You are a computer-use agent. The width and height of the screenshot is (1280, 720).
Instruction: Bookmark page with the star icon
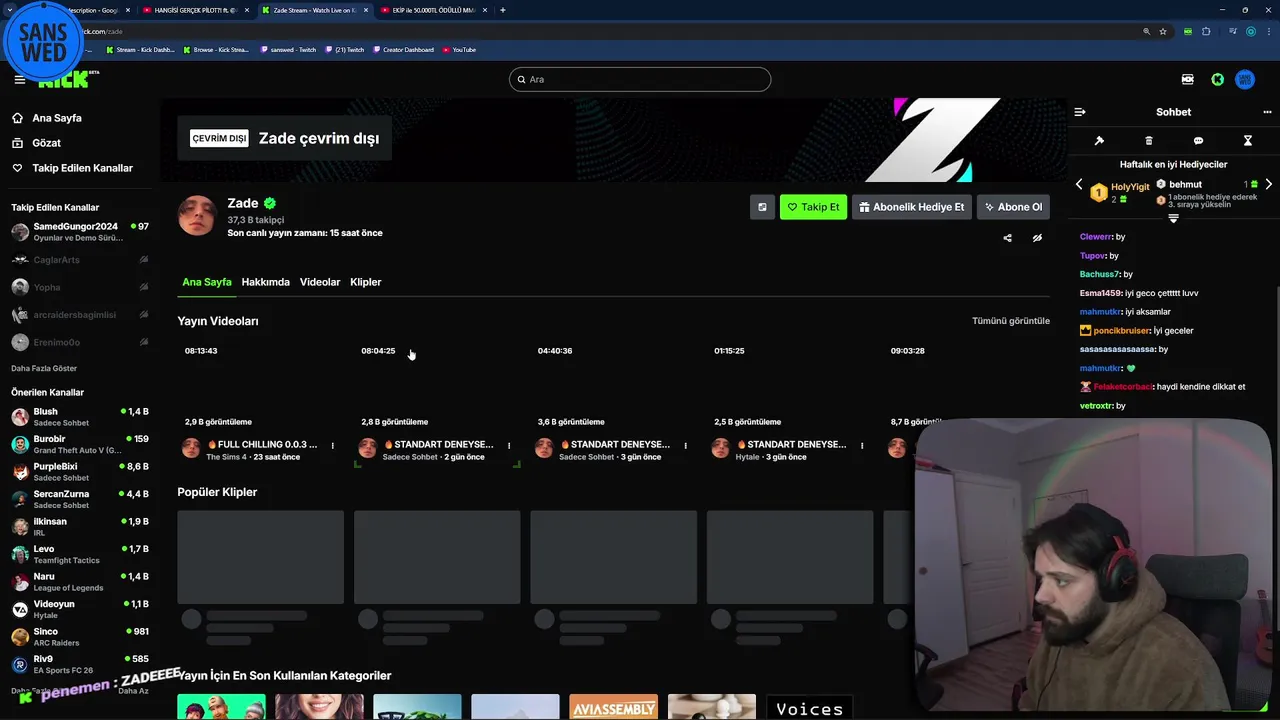click(x=1163, y=32)
